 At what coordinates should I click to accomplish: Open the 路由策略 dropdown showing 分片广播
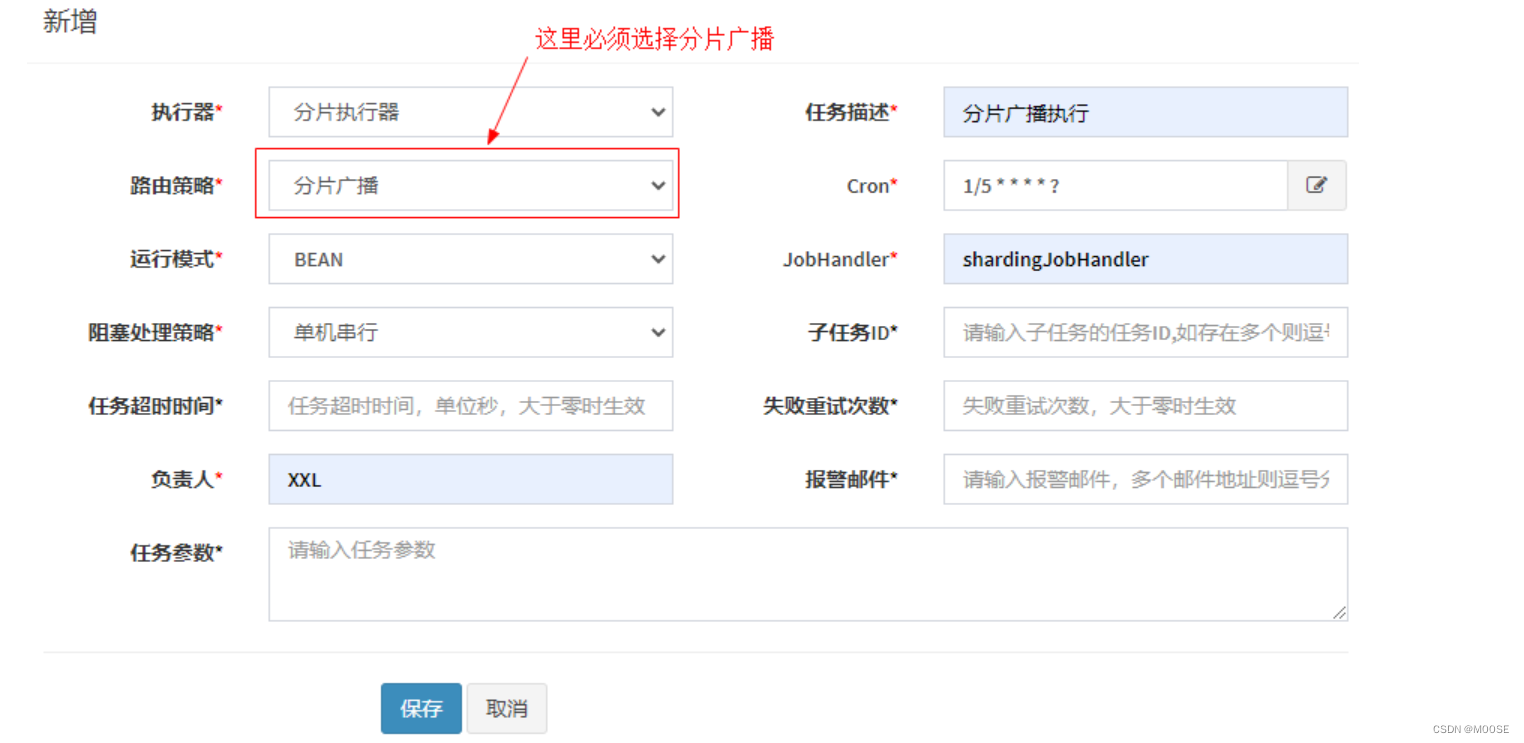(x=470, y=186)
